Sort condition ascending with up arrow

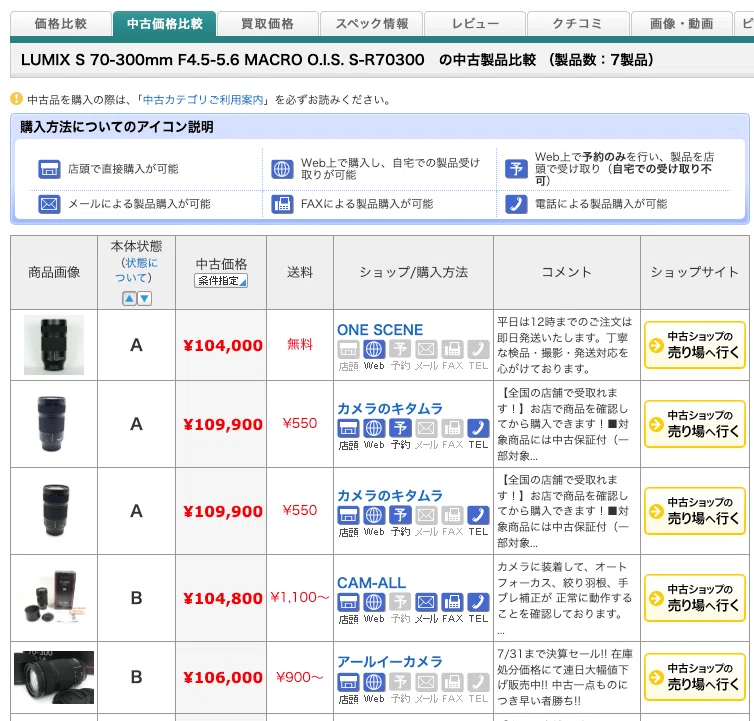click(x=129, y=299)
